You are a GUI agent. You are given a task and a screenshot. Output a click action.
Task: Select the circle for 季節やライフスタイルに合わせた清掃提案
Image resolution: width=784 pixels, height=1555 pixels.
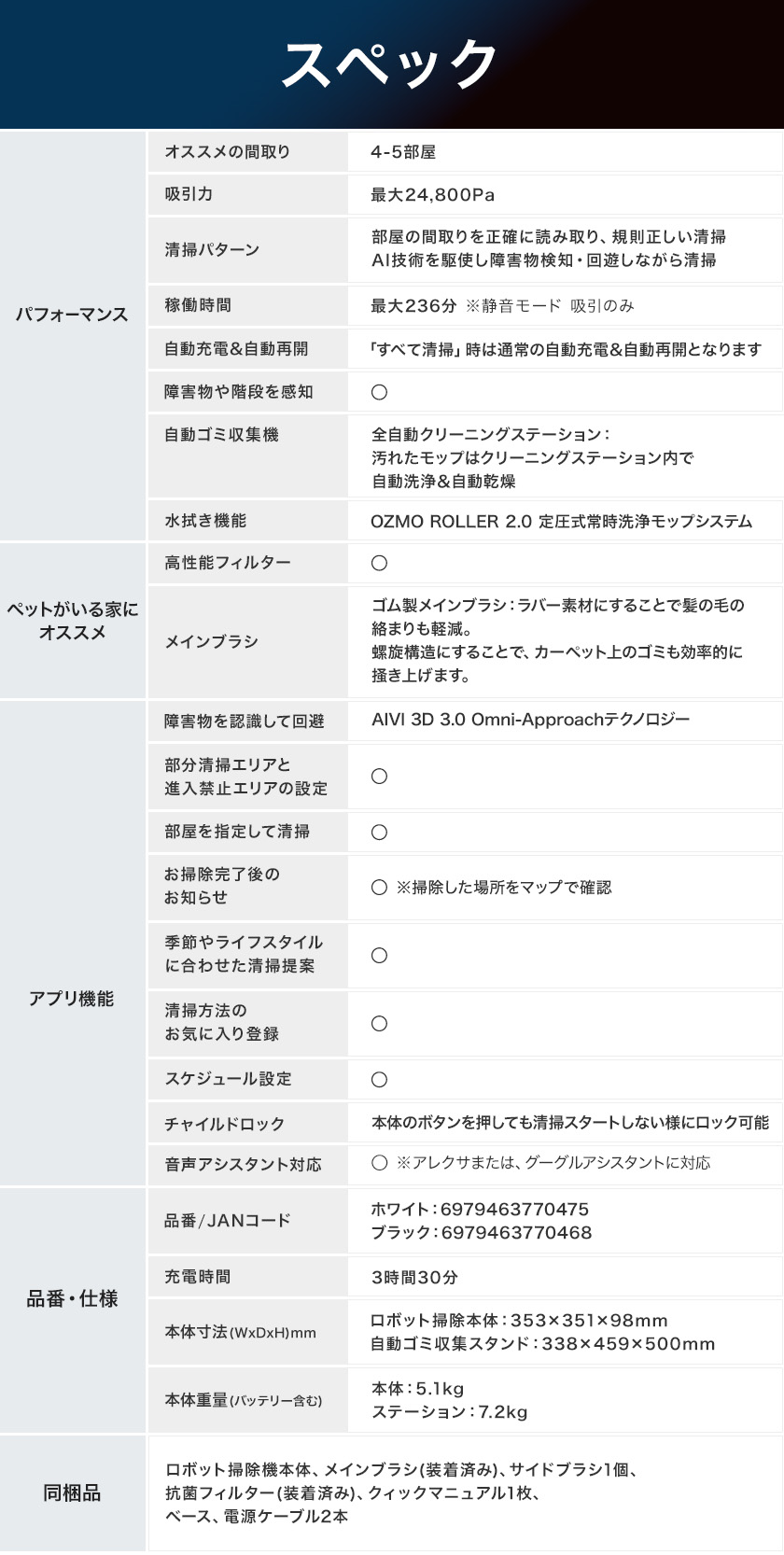379,955
